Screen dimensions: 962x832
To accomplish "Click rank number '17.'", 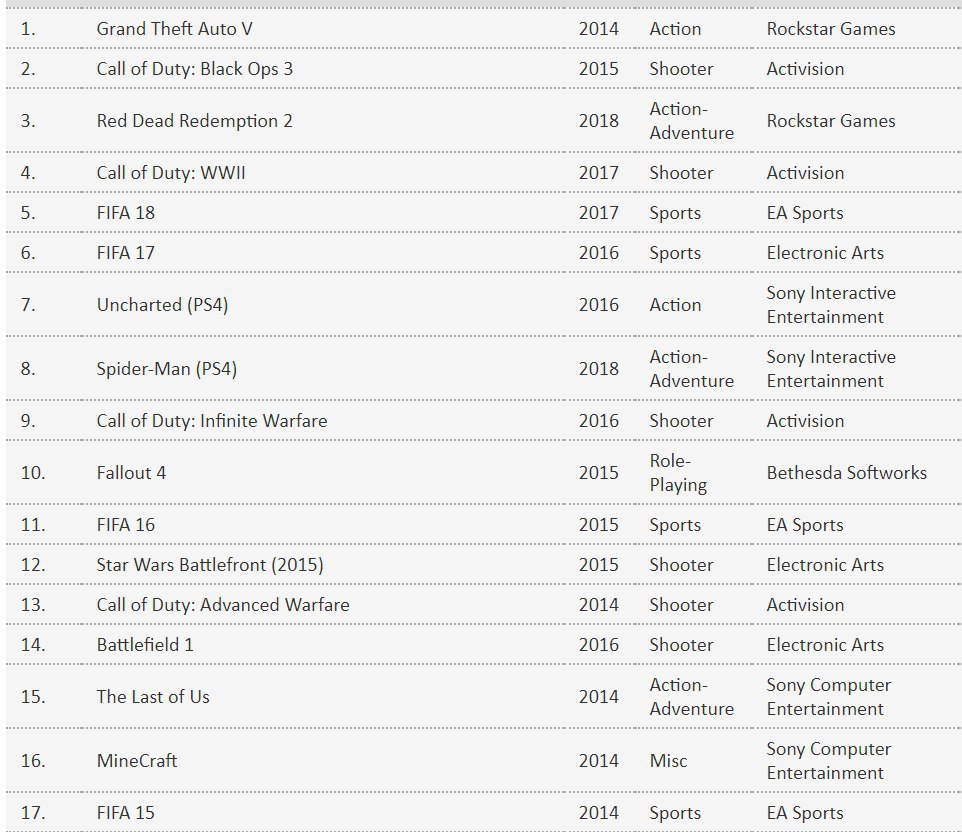I will point(33,813).
